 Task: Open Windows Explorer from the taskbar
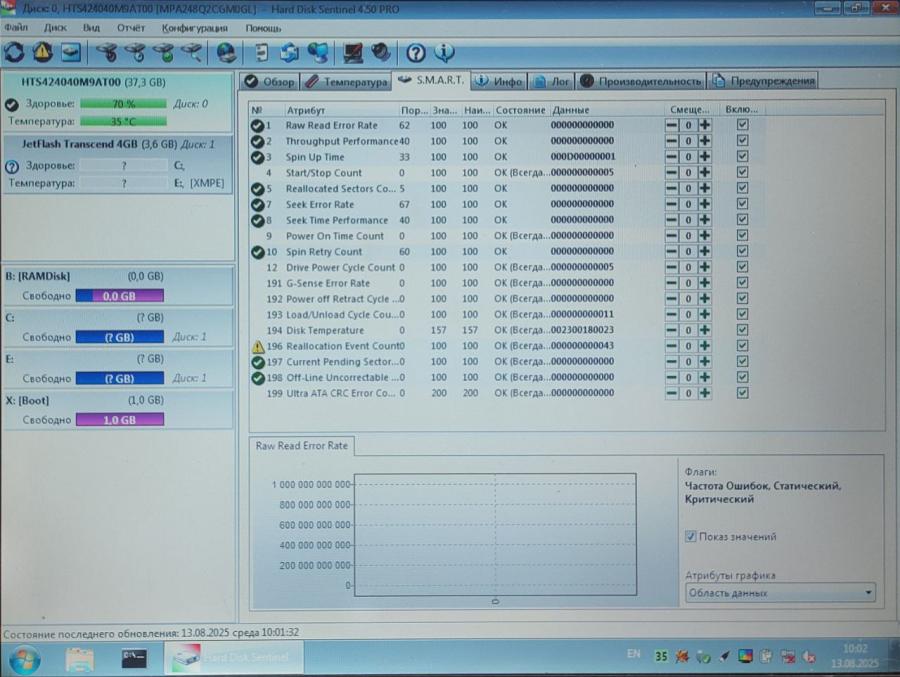(79, 657)
